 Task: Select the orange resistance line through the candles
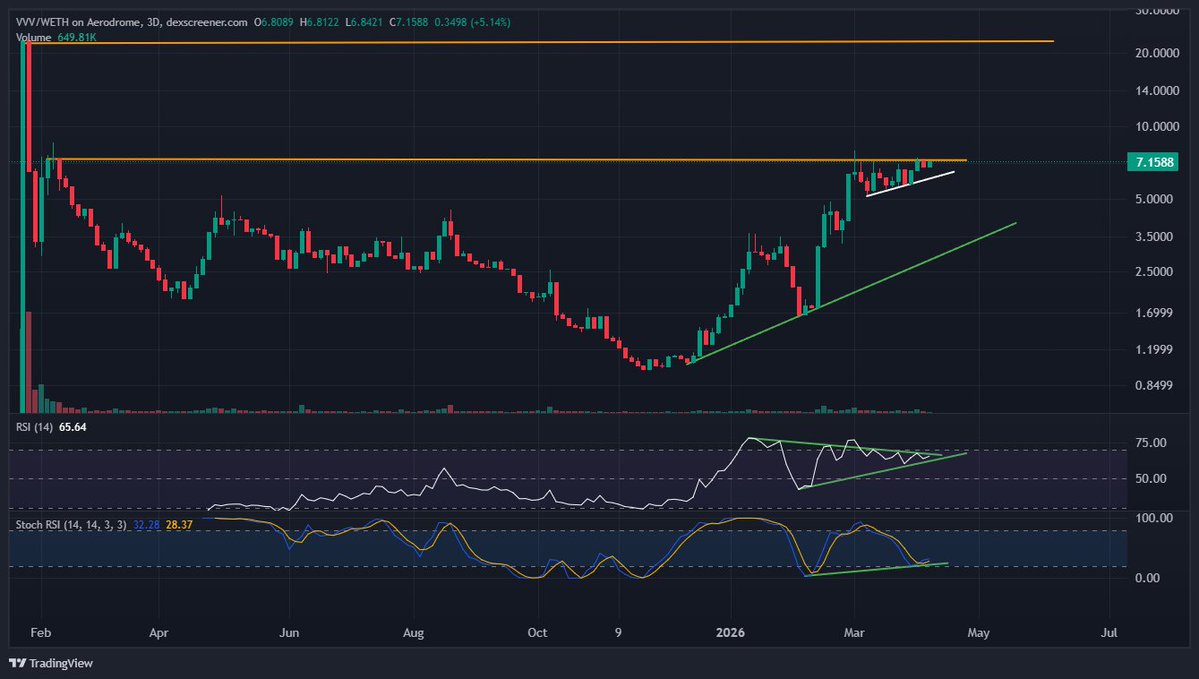click(500, 160)
